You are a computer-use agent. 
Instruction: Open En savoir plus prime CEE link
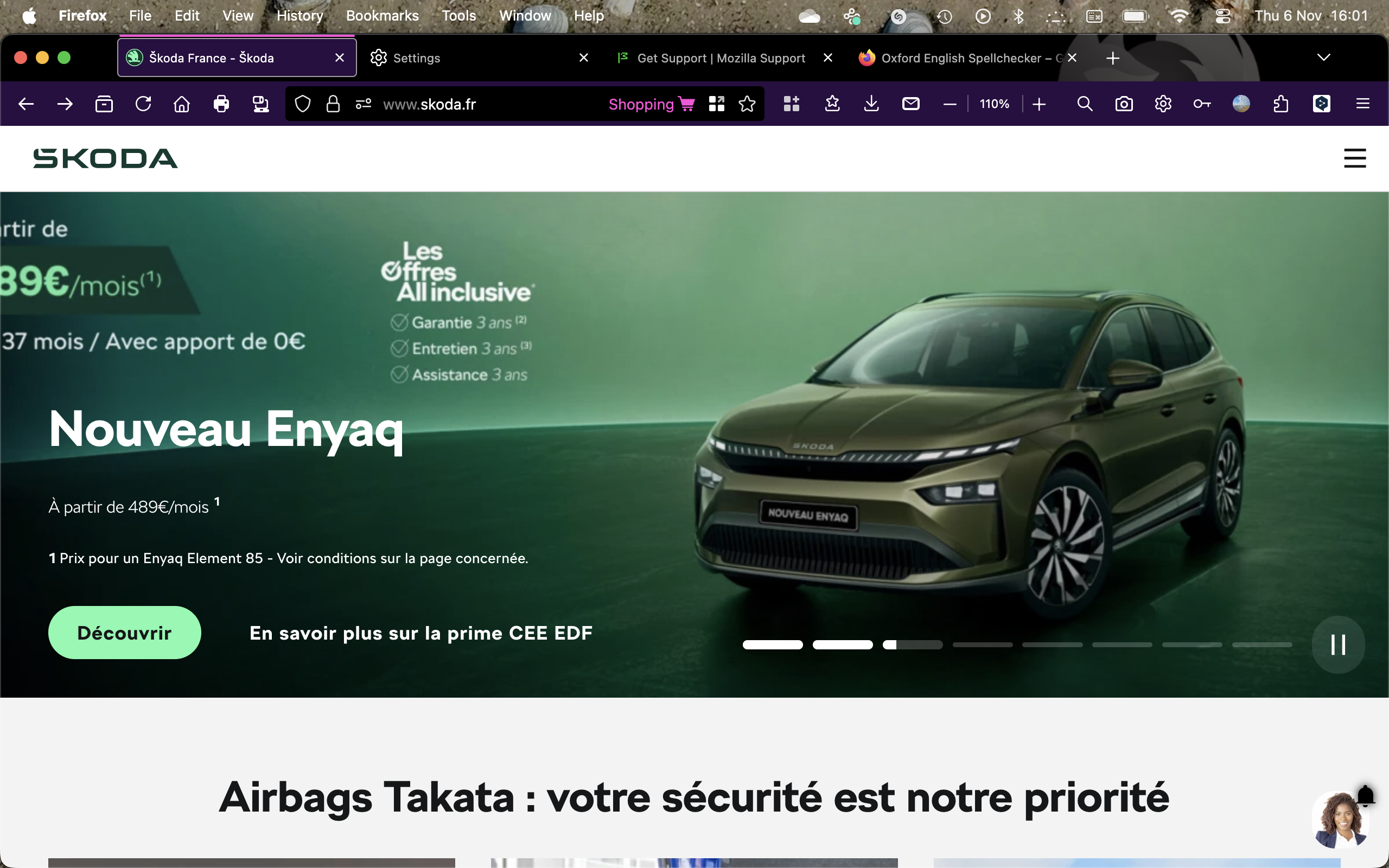(x=420, y=633)
